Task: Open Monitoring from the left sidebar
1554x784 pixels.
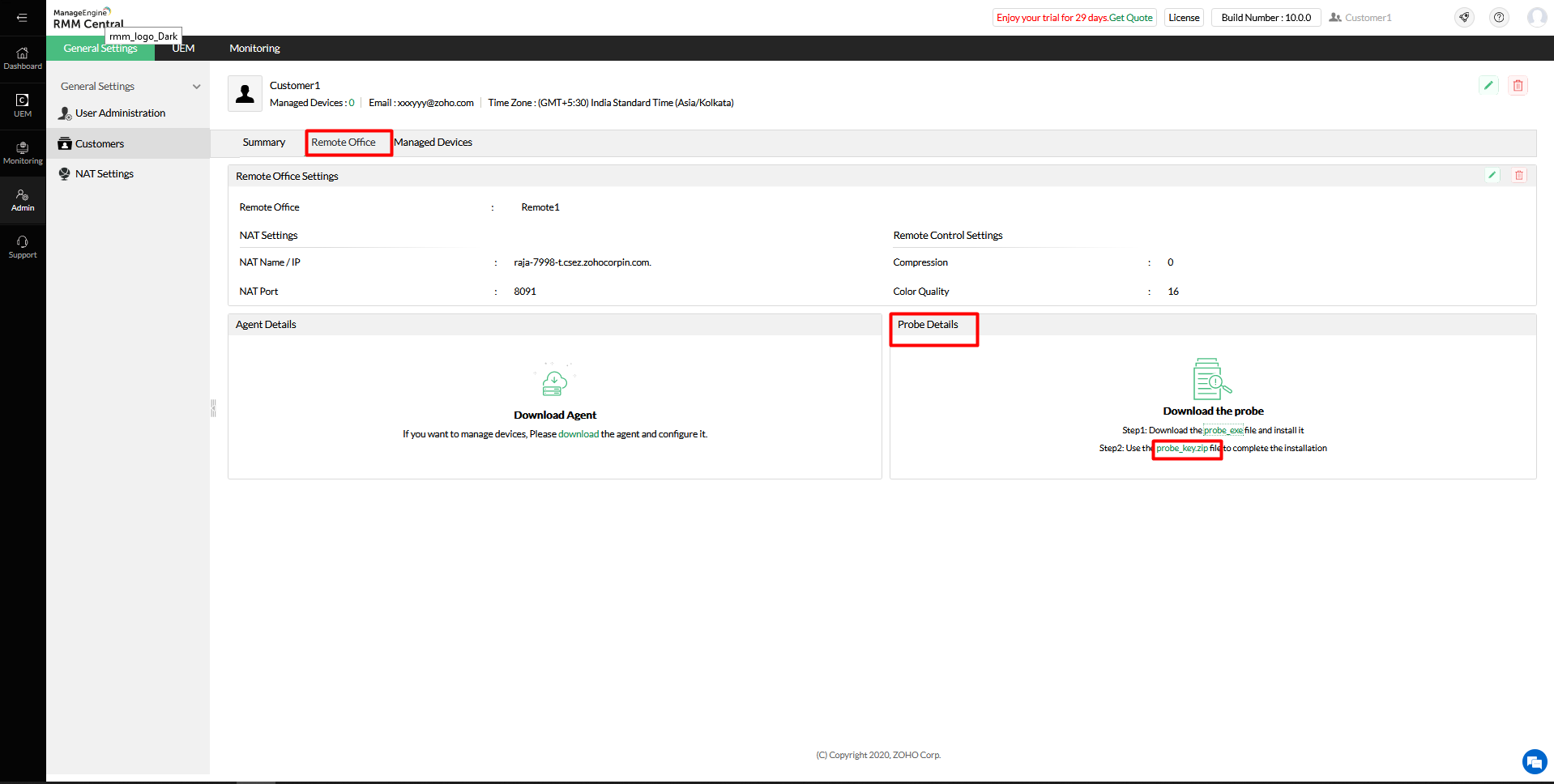Action: point(22,151)
